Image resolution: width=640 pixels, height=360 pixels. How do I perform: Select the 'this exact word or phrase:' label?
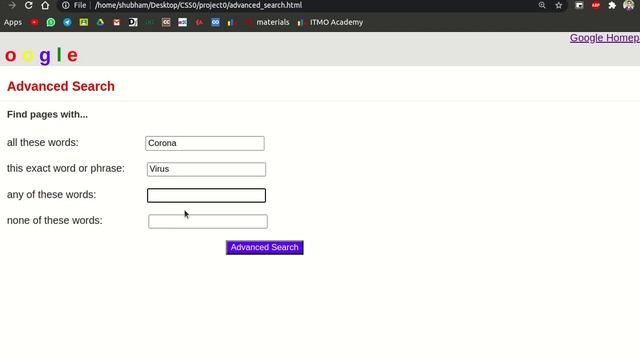[66, 168]
